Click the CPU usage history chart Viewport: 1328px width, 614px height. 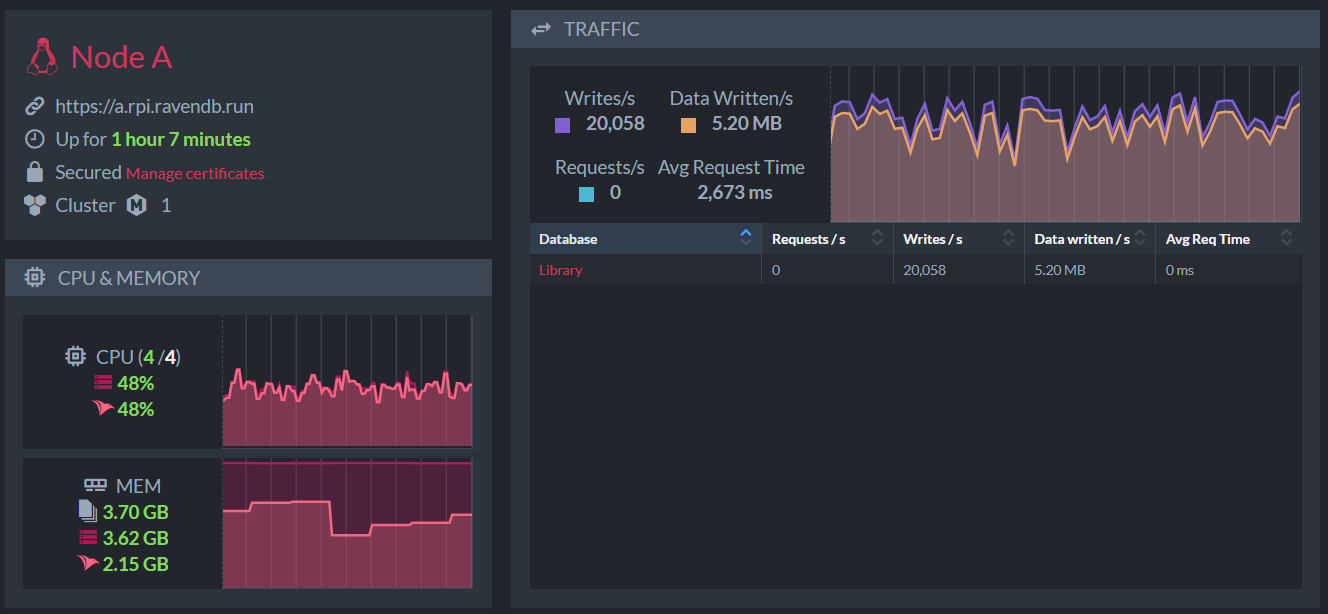point(347,381)
